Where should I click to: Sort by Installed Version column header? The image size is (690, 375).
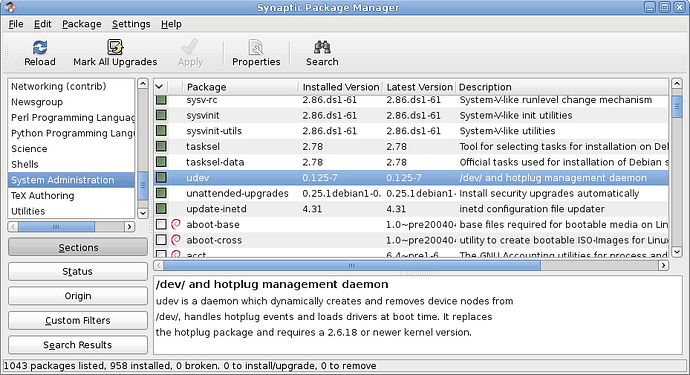(341, 87)
